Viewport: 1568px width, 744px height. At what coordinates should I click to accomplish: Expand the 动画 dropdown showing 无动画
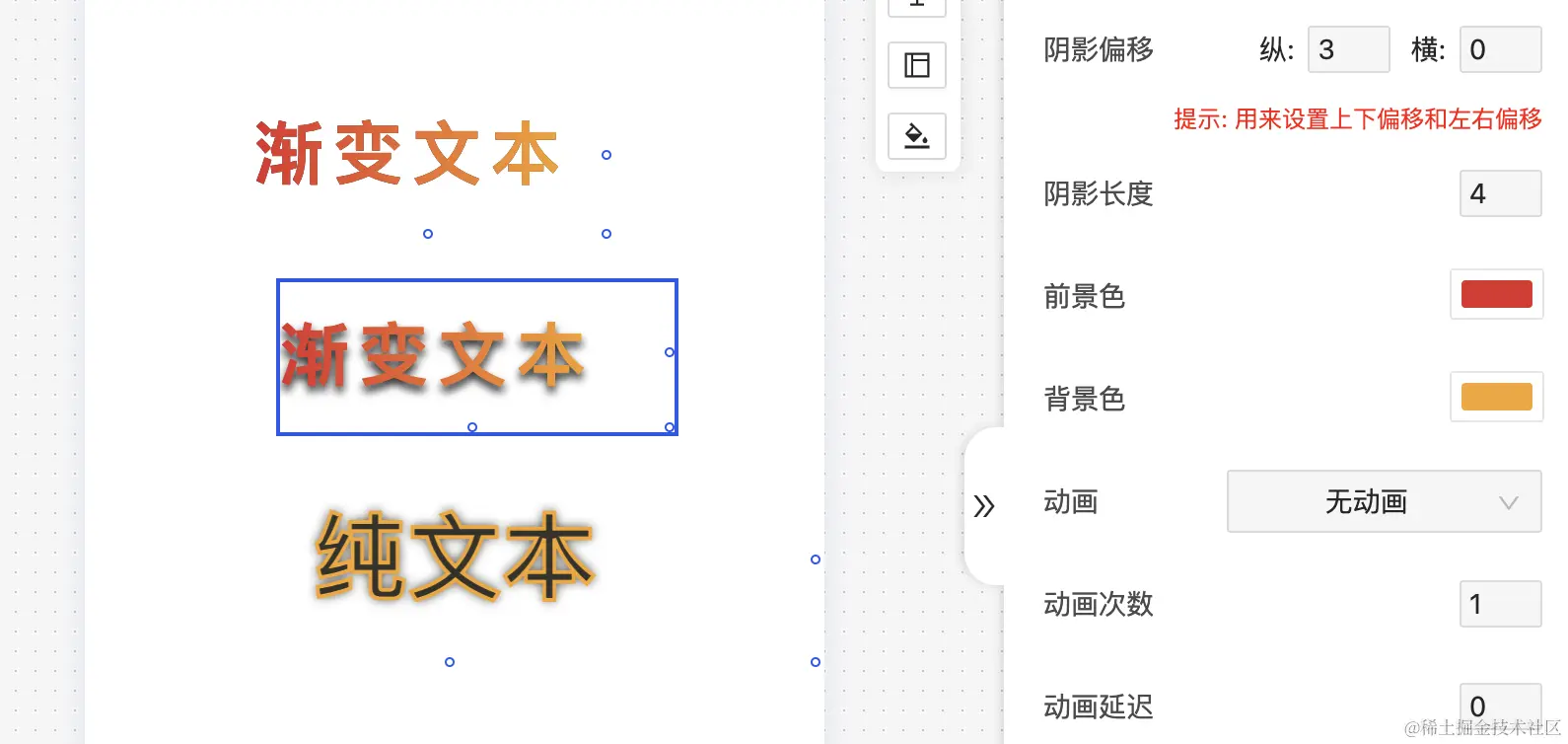(1384, 501)
